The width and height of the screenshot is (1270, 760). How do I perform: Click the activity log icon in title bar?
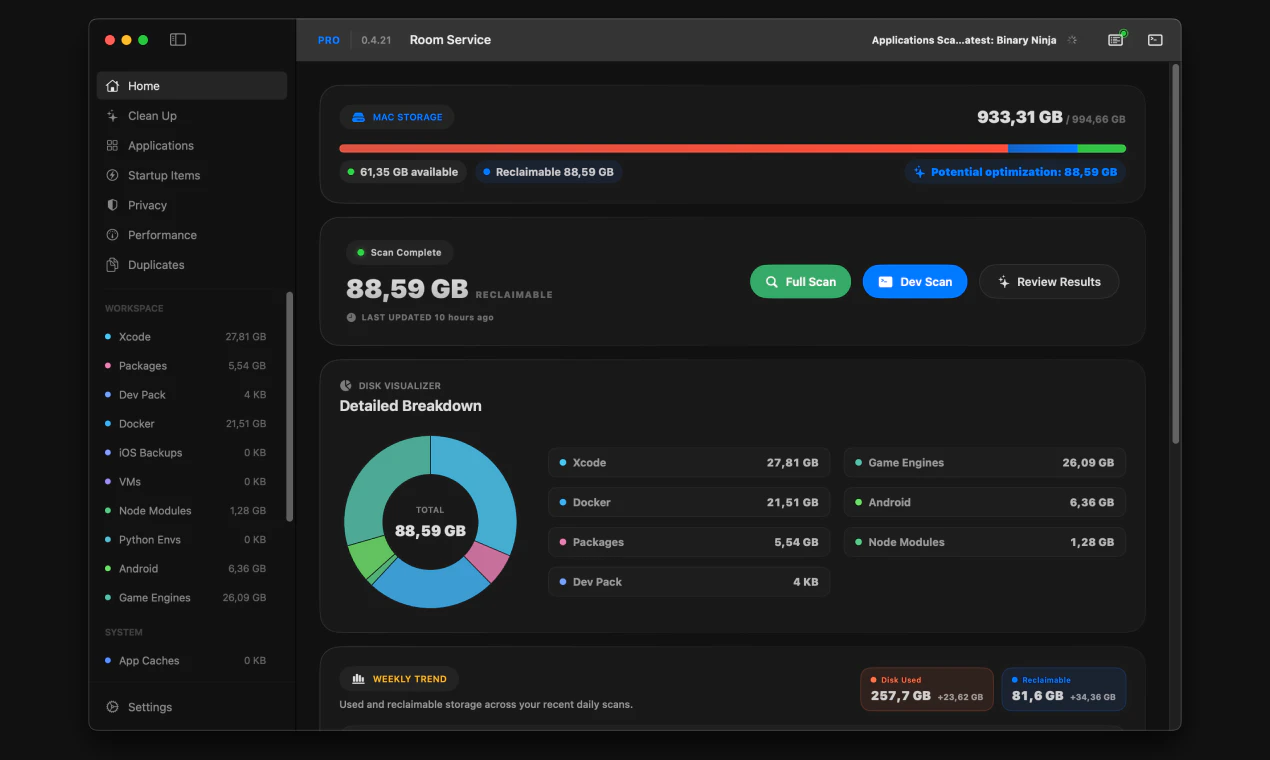1115,40
